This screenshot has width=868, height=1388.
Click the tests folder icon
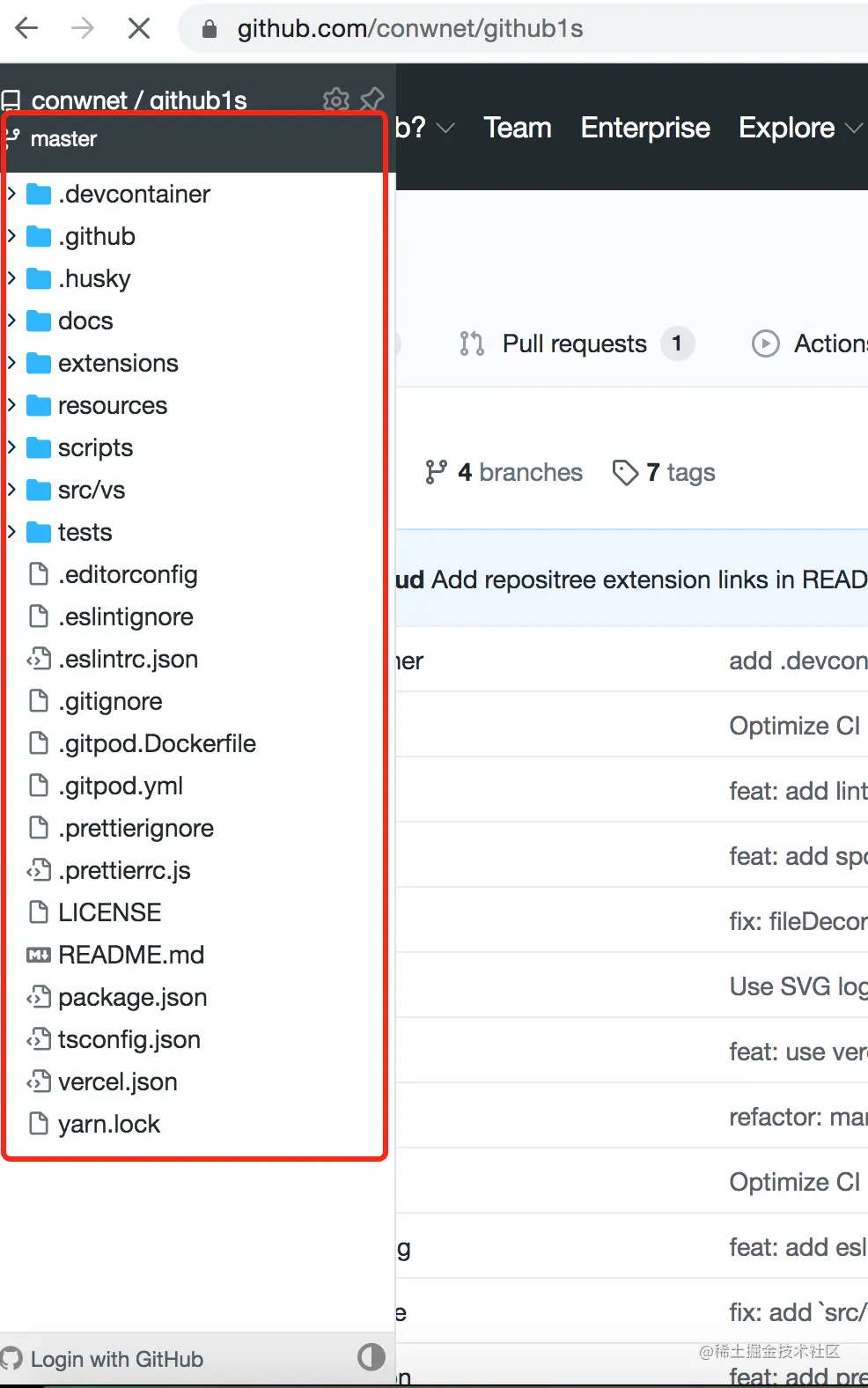pyautogui.click(x=39, y=532)
